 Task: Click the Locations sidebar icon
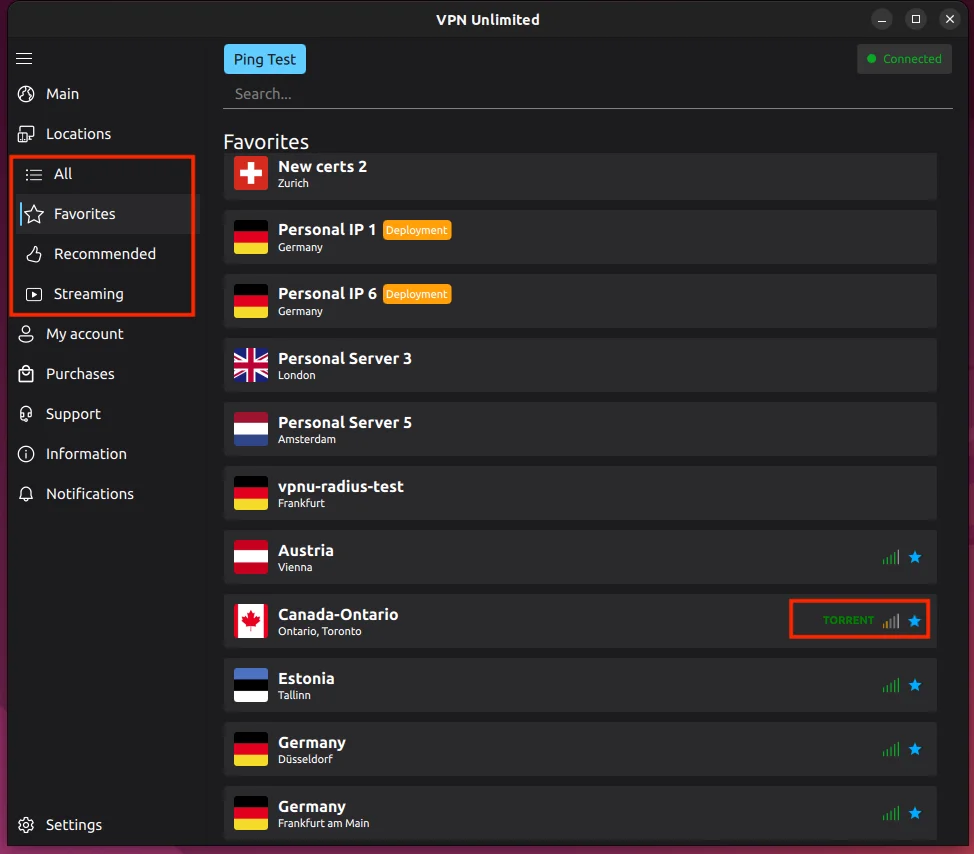point(26,134)
